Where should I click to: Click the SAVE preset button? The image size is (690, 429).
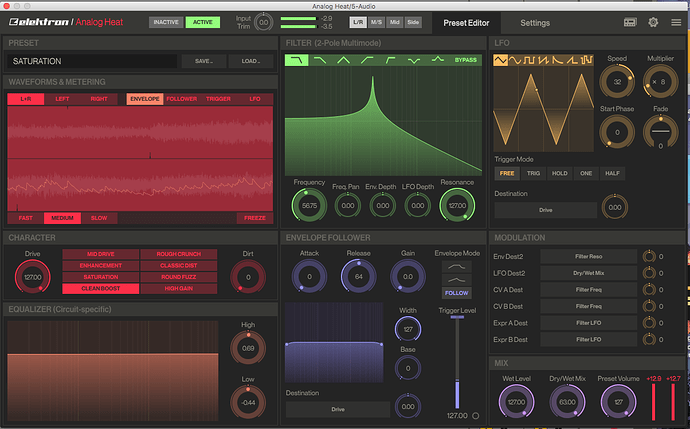point(204,61)
